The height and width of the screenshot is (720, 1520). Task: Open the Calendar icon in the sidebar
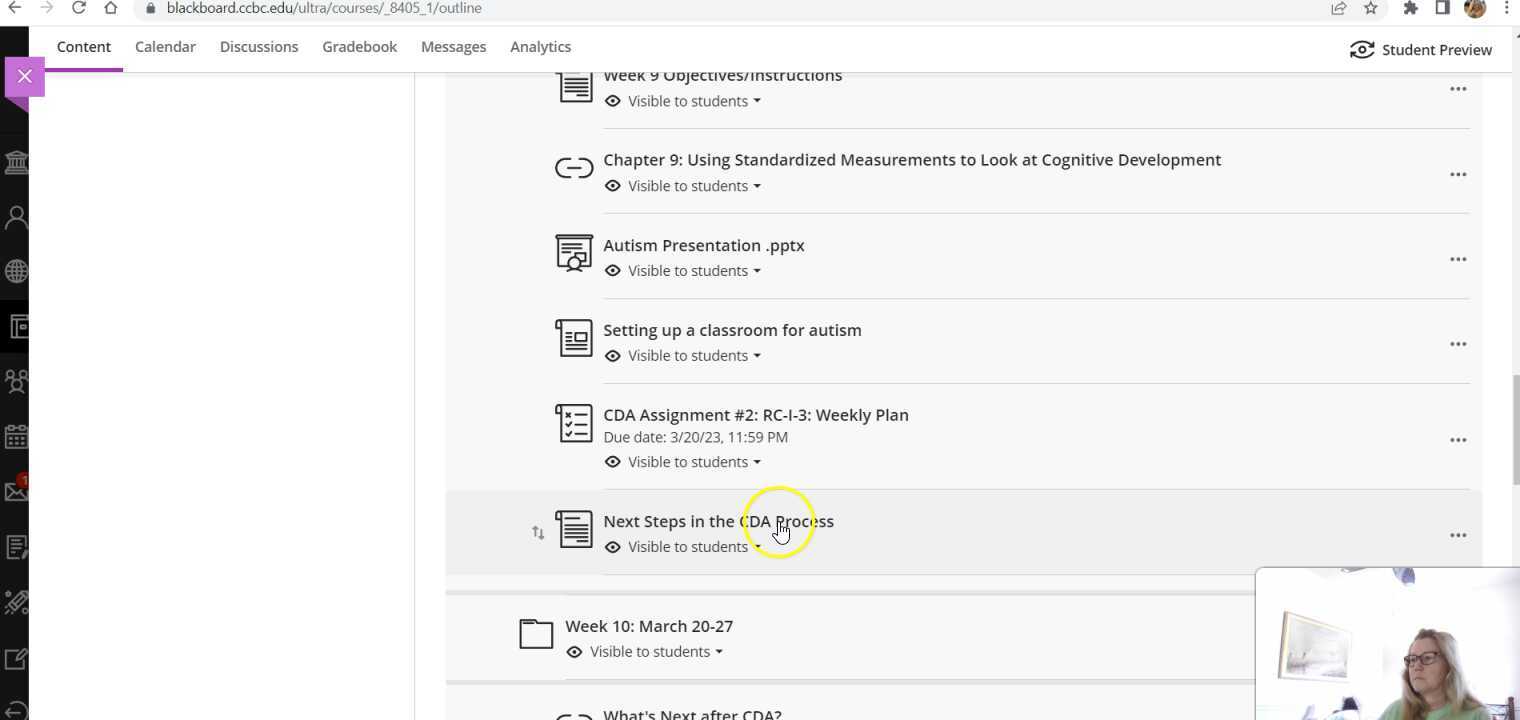(x=16, y=436)
